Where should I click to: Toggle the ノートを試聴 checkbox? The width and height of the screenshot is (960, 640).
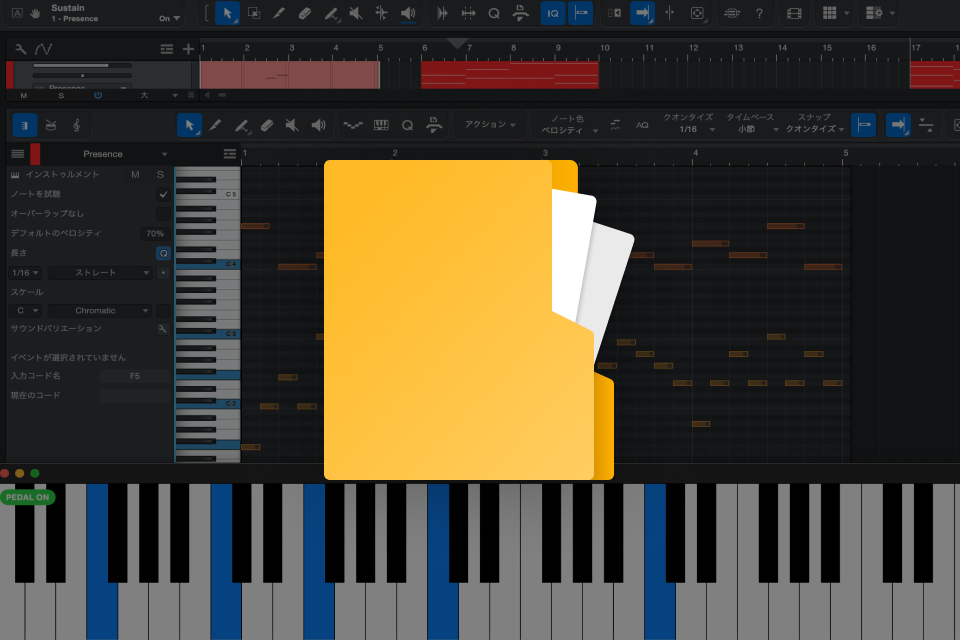pos(163,194)
